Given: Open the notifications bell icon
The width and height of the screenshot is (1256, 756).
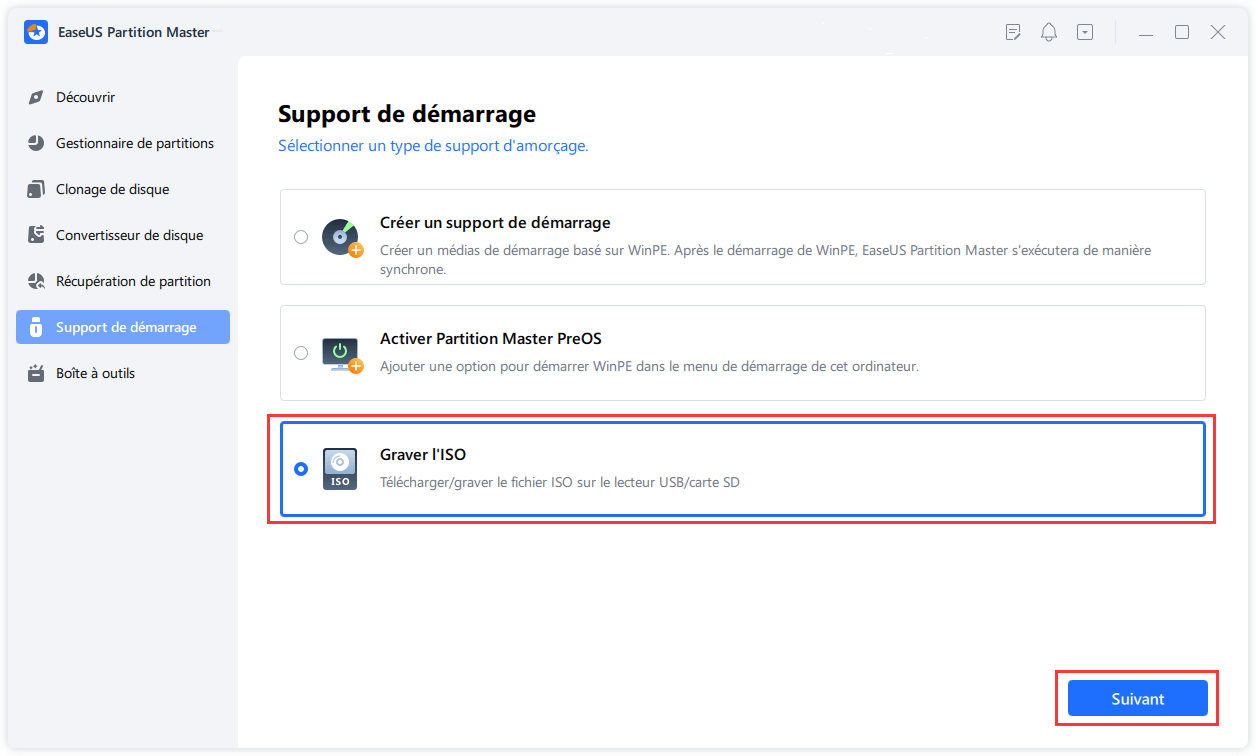Looking at the screenshot, I should 1049,32.
